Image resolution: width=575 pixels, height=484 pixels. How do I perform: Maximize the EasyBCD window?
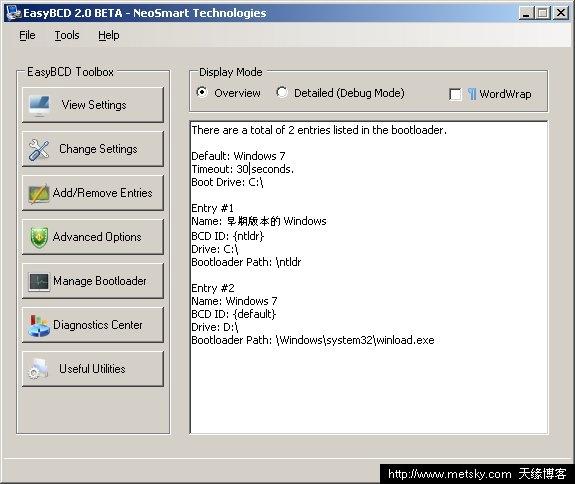tap(543, 13)
